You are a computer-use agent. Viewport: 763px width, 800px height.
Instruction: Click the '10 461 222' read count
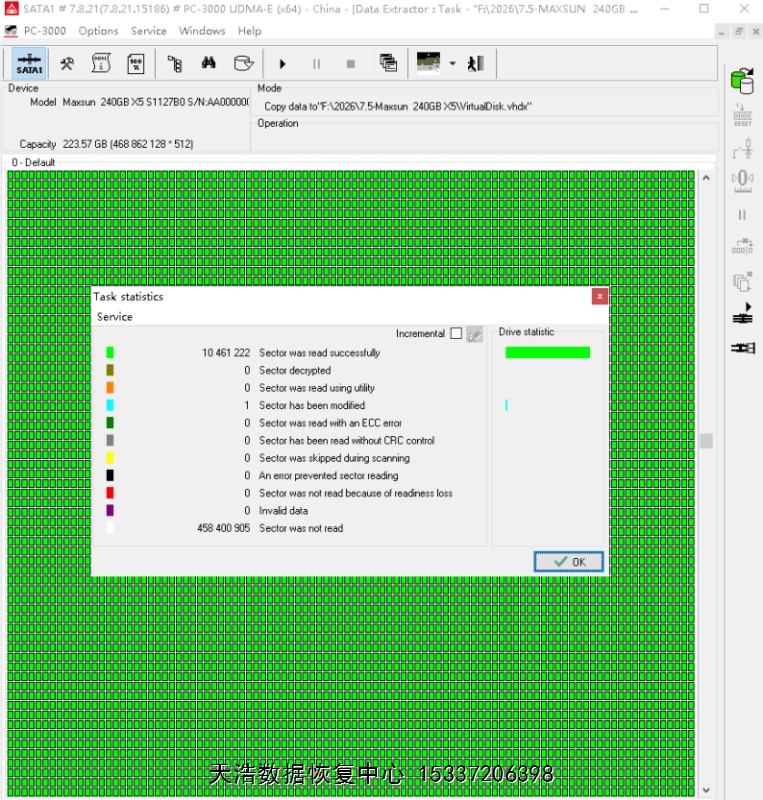[x=226, y=353]
